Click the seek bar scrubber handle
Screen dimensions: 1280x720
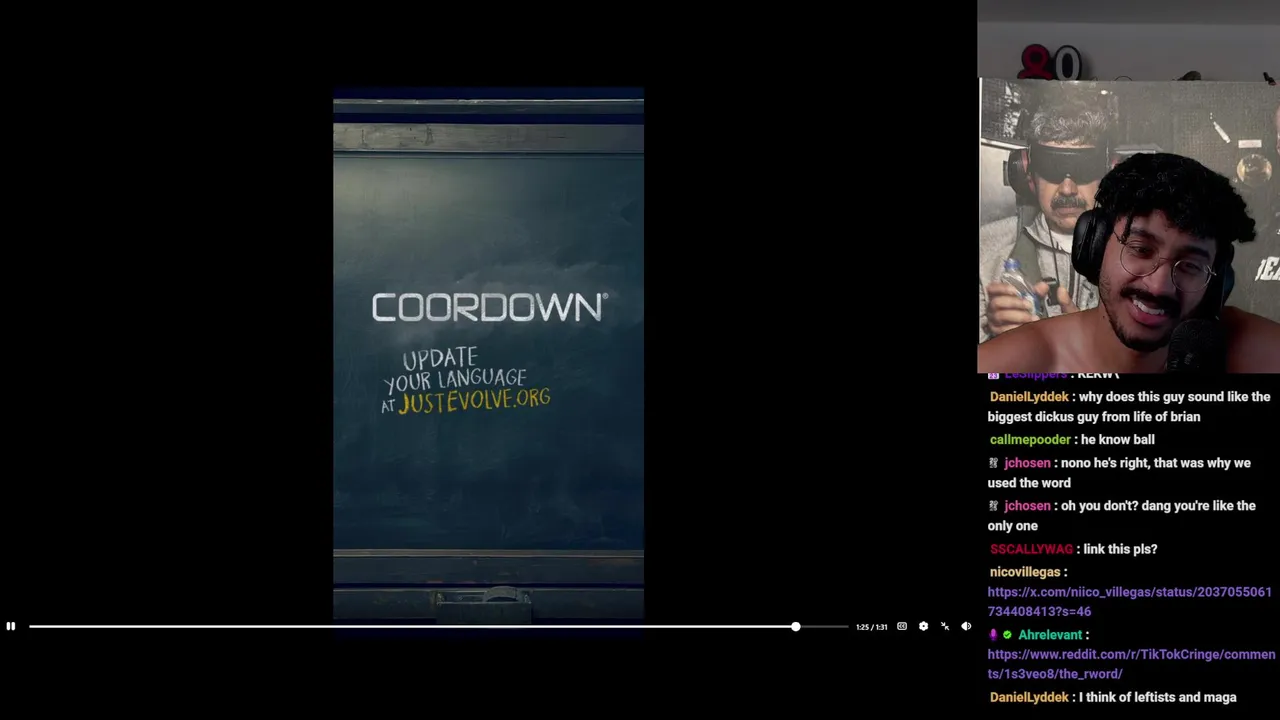(795, 627)
